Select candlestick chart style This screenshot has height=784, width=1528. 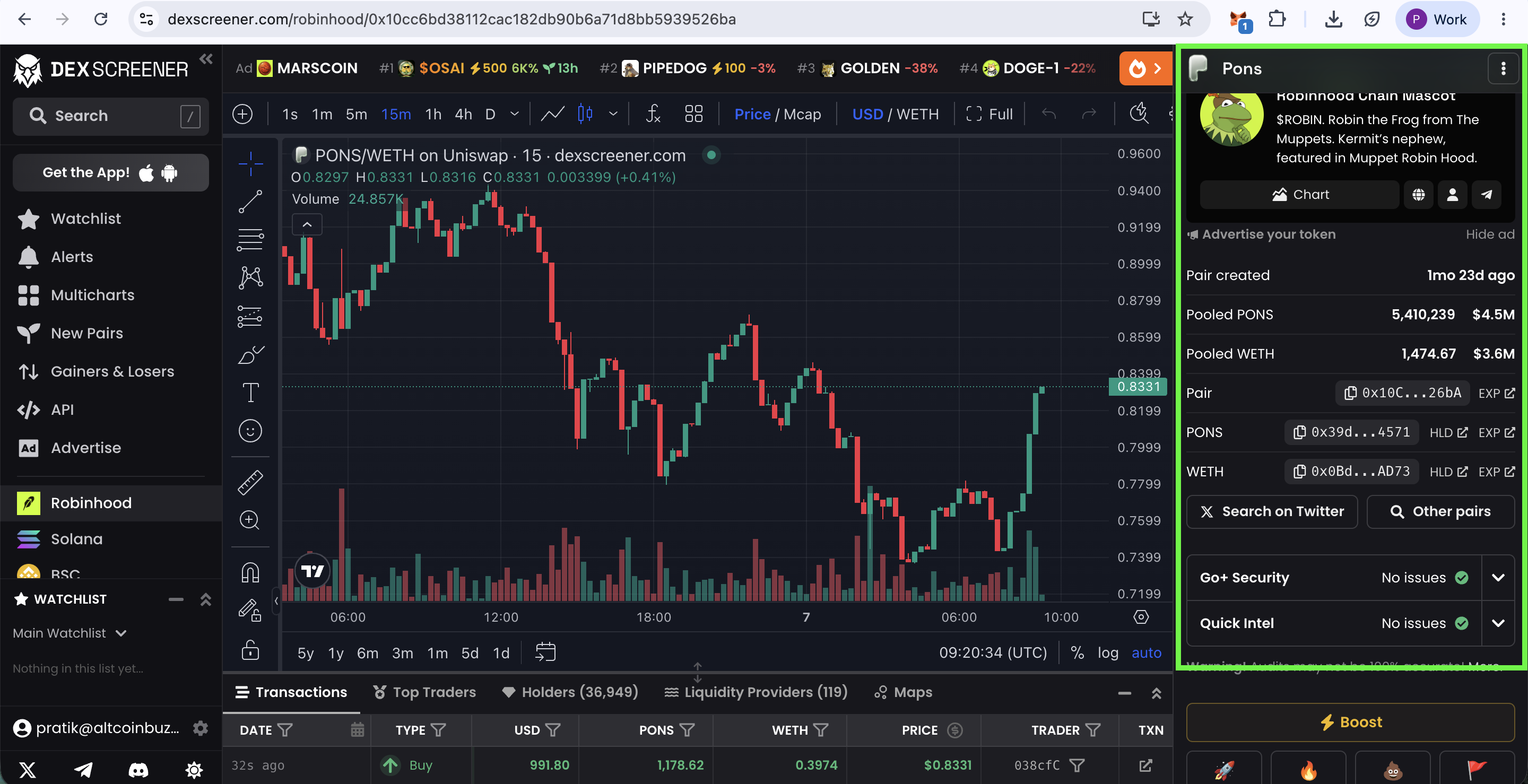(x=585, y=114)
